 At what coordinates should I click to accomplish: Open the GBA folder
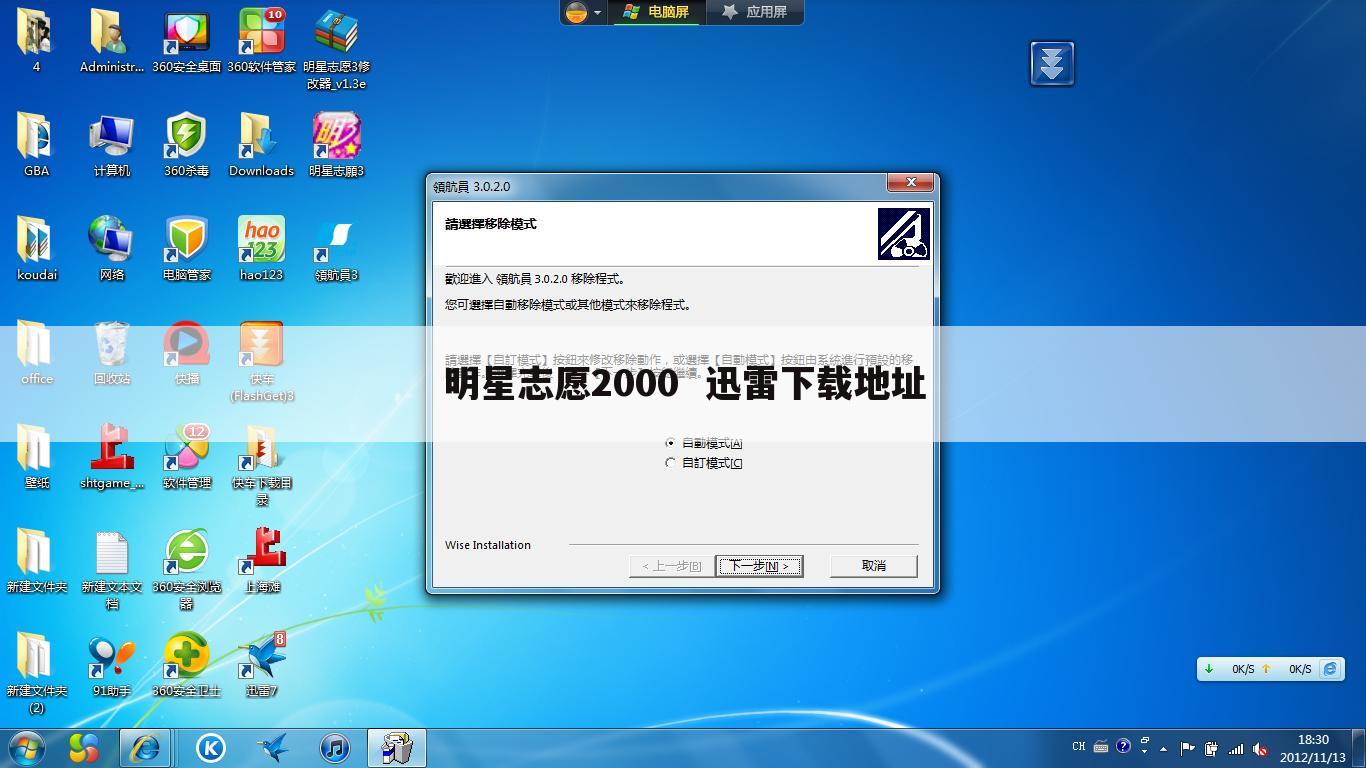coord(36,144)
